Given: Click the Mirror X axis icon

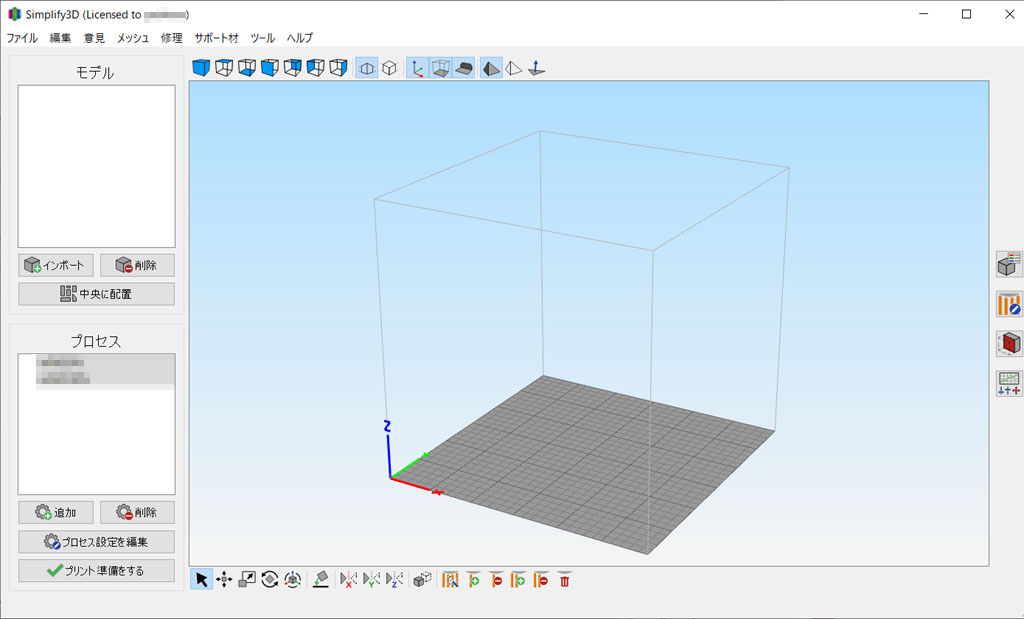Looking at the screenshot, I should [x=349, y=579].
